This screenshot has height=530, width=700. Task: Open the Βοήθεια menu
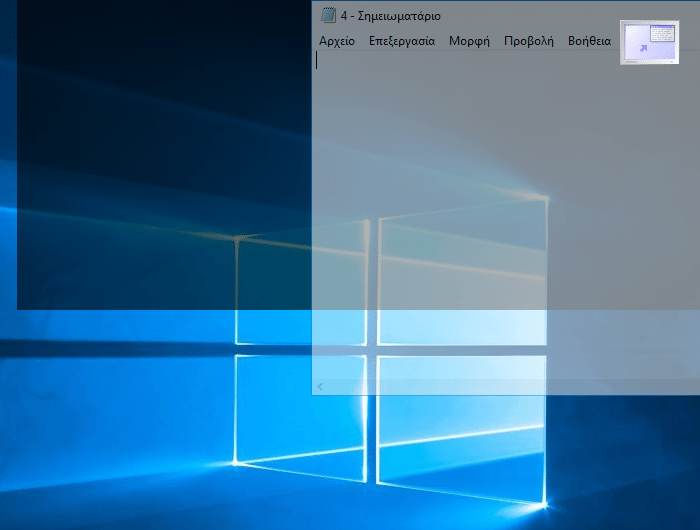pos(589,41)
